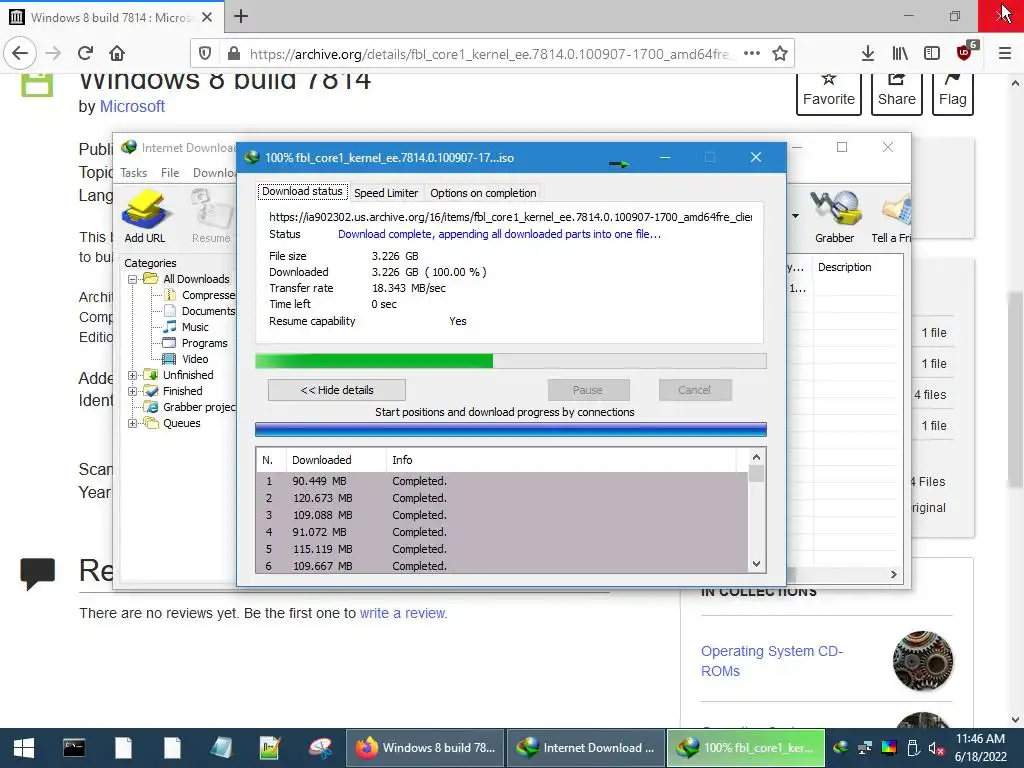The image size is (1024, 768).
Task: Open Firefox downloads panel arrow icon
Action: coord(868,54)
